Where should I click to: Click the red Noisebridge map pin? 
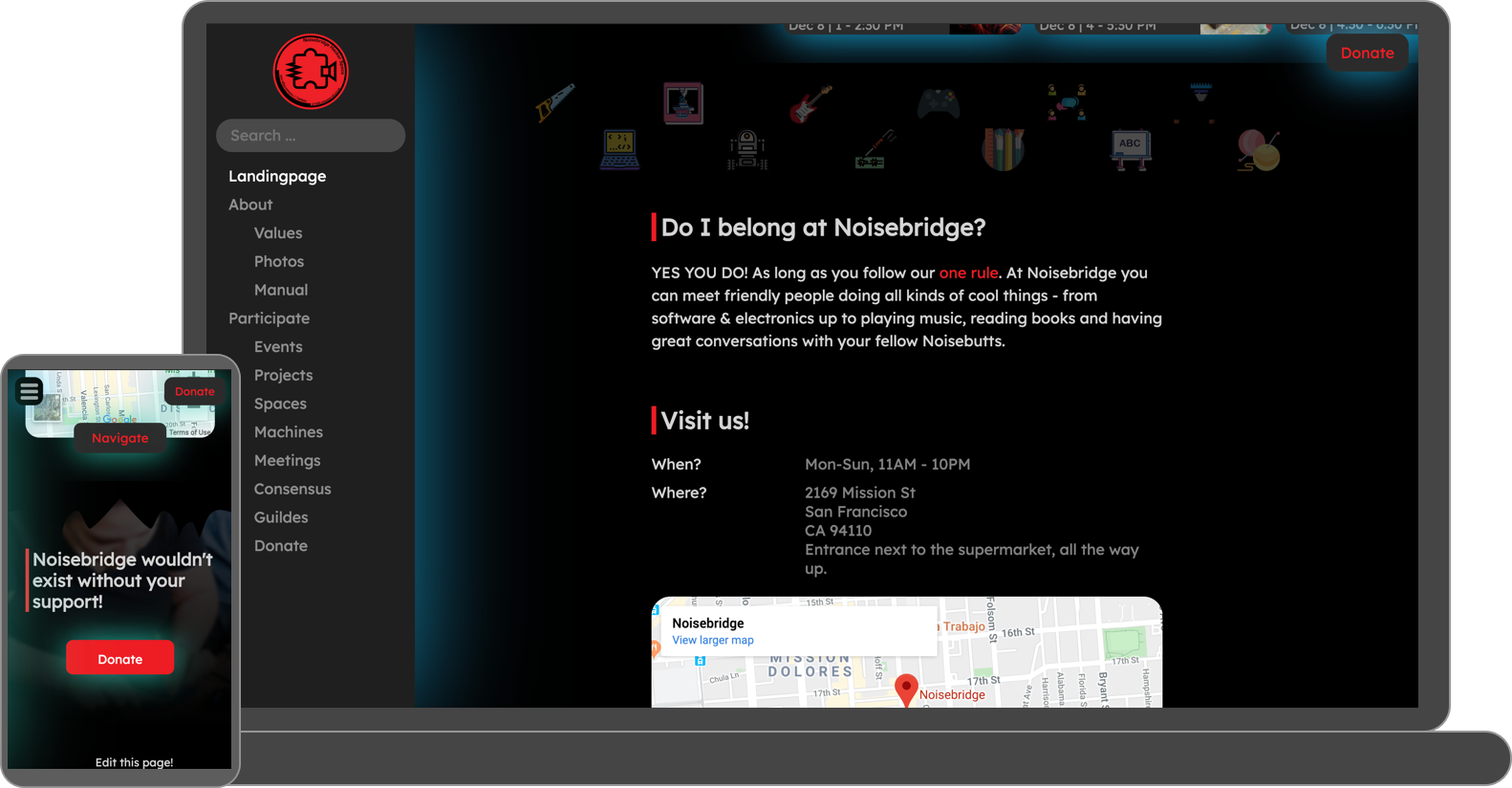tap(906, 689)
